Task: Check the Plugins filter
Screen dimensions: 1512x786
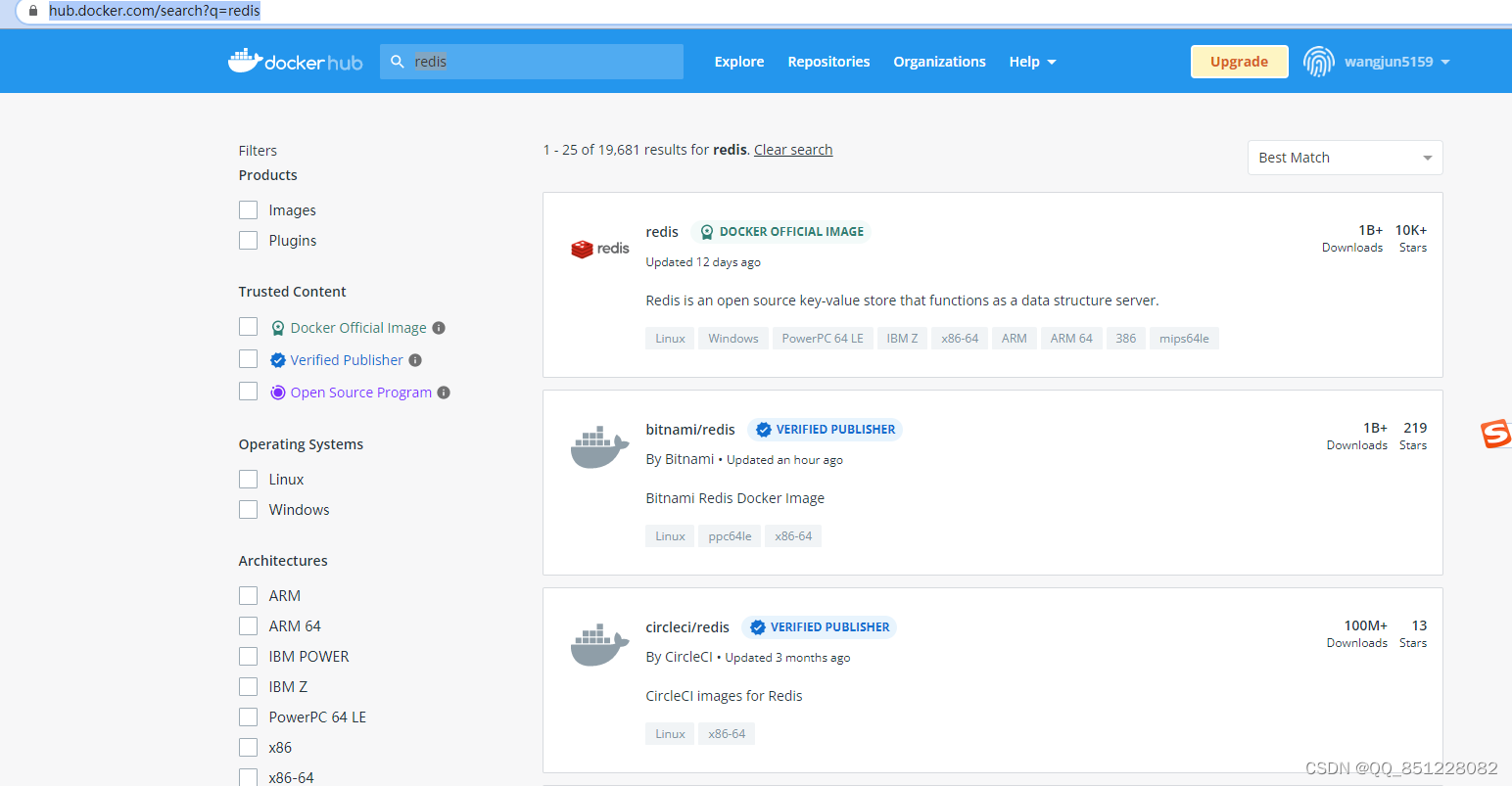Action: point(249,241)
